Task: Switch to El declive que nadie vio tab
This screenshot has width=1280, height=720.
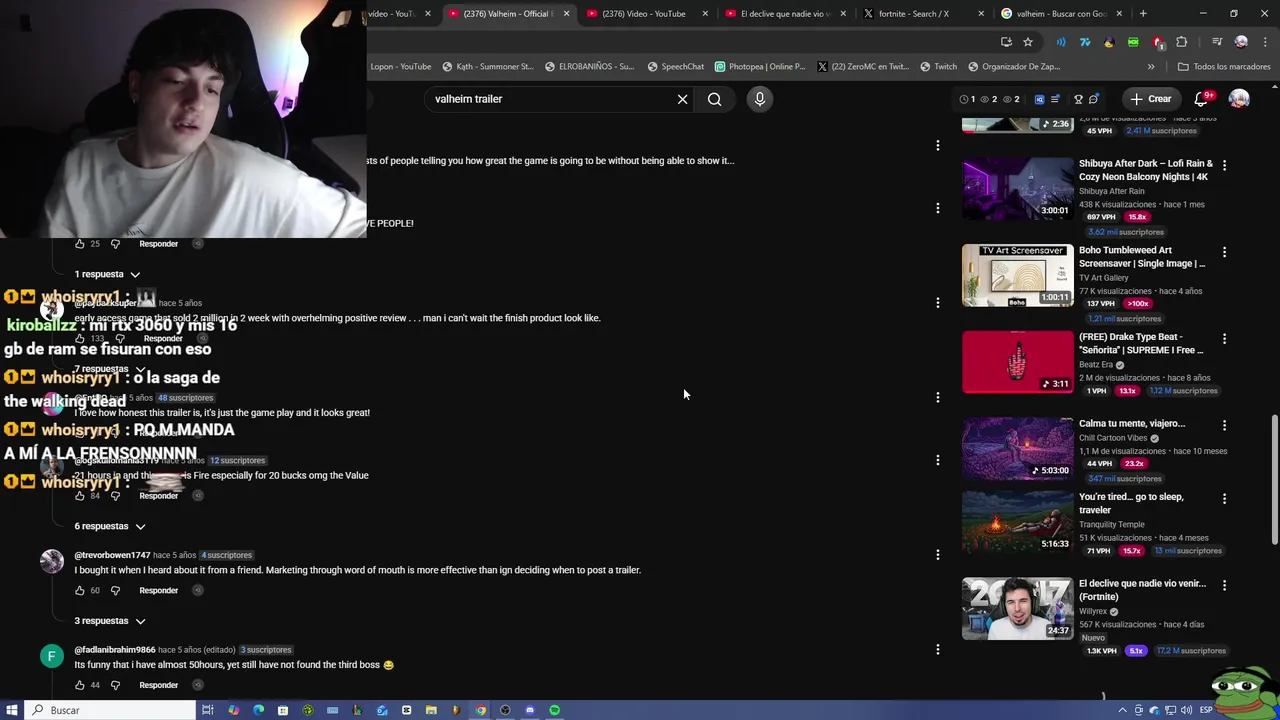Action: [x=785, y=14]
